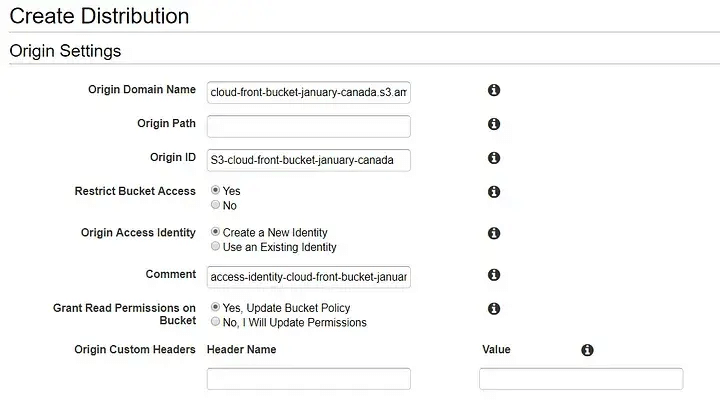Viewport: 720px width, 401px height.
Task: Select Yes for Restrict Bucket Access
Action: pyautogui.click(x=216, y=190)
